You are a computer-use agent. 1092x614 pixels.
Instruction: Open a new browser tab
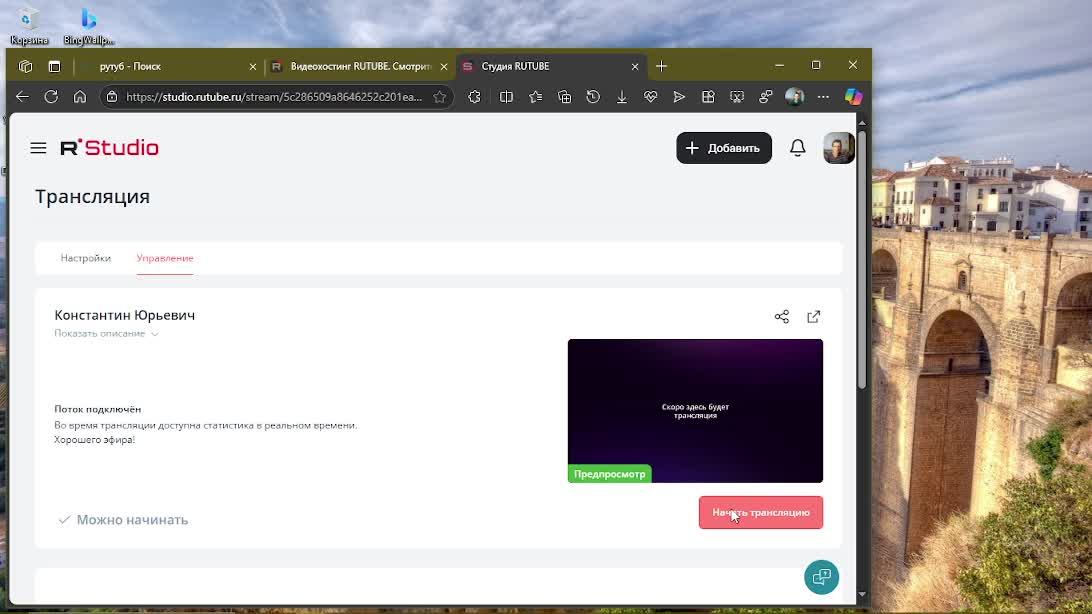point(662,66)
